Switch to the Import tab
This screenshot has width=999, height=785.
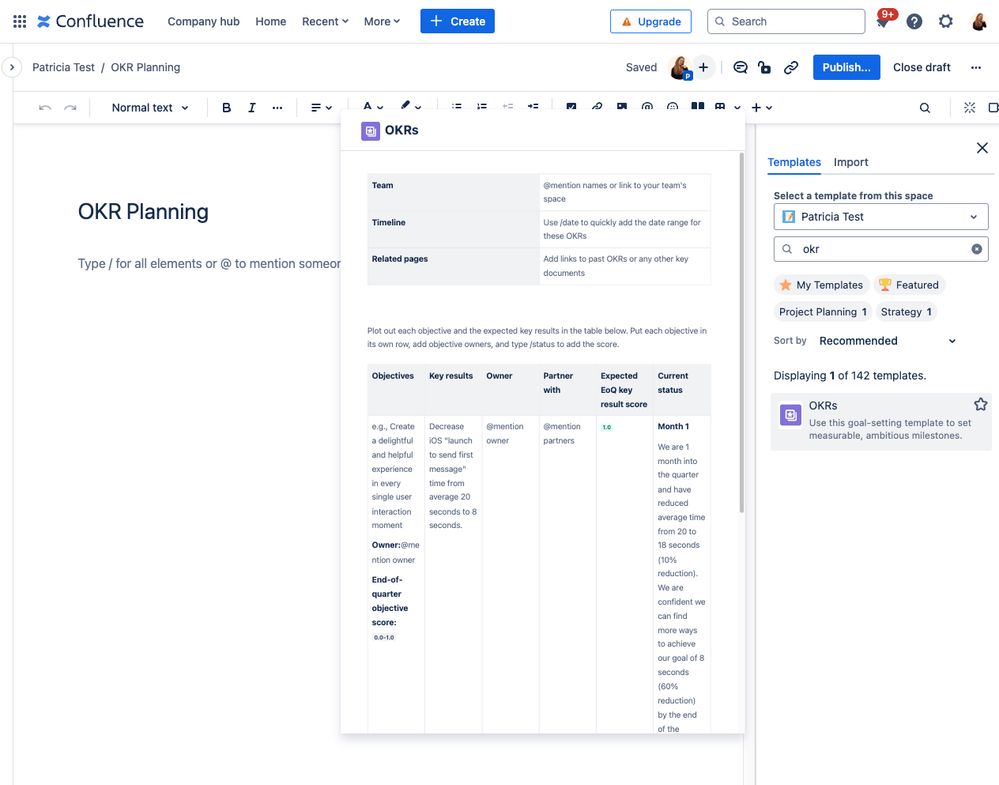click(x=851, y=162)
